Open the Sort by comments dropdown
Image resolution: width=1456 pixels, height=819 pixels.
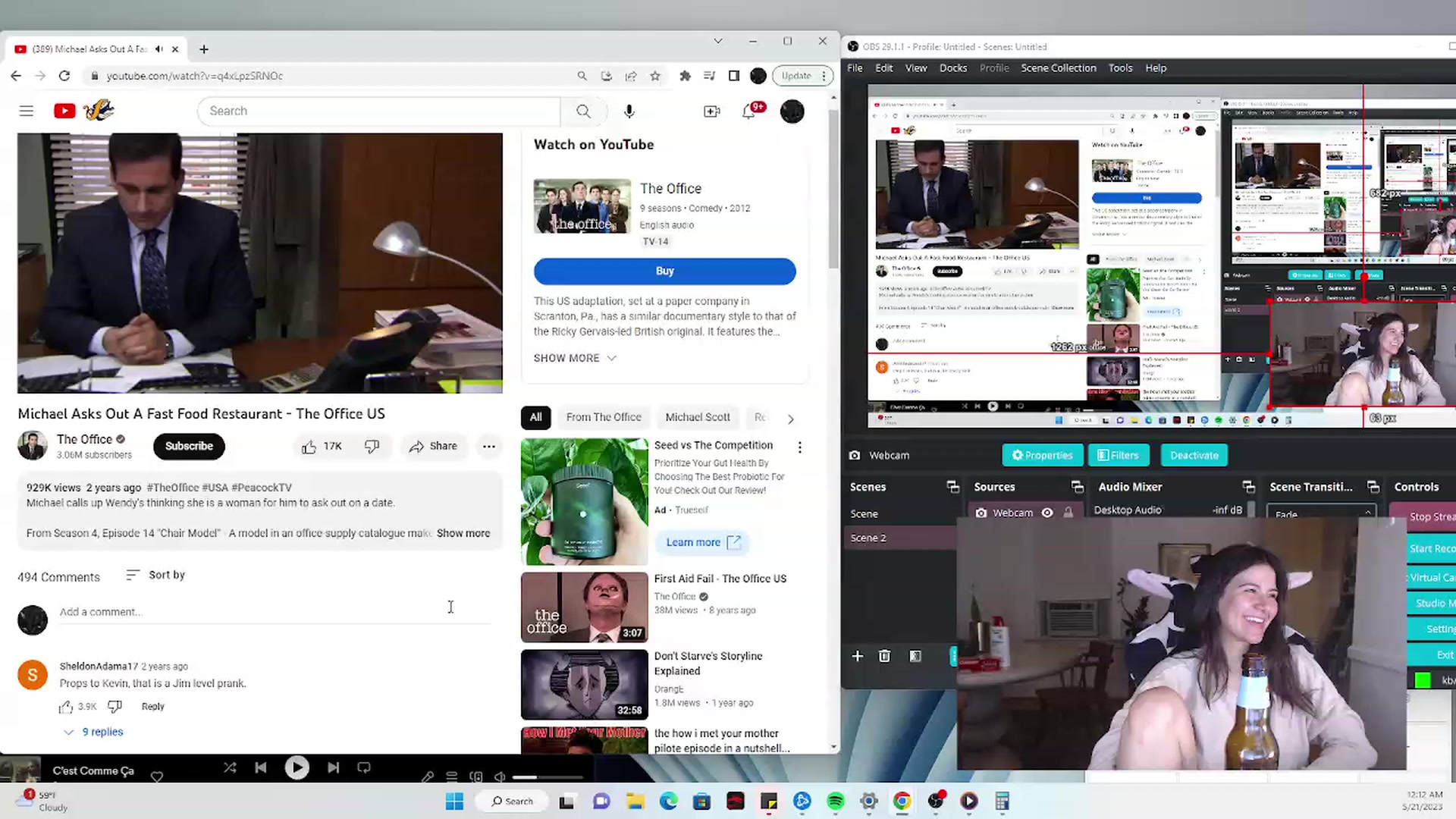155,575
